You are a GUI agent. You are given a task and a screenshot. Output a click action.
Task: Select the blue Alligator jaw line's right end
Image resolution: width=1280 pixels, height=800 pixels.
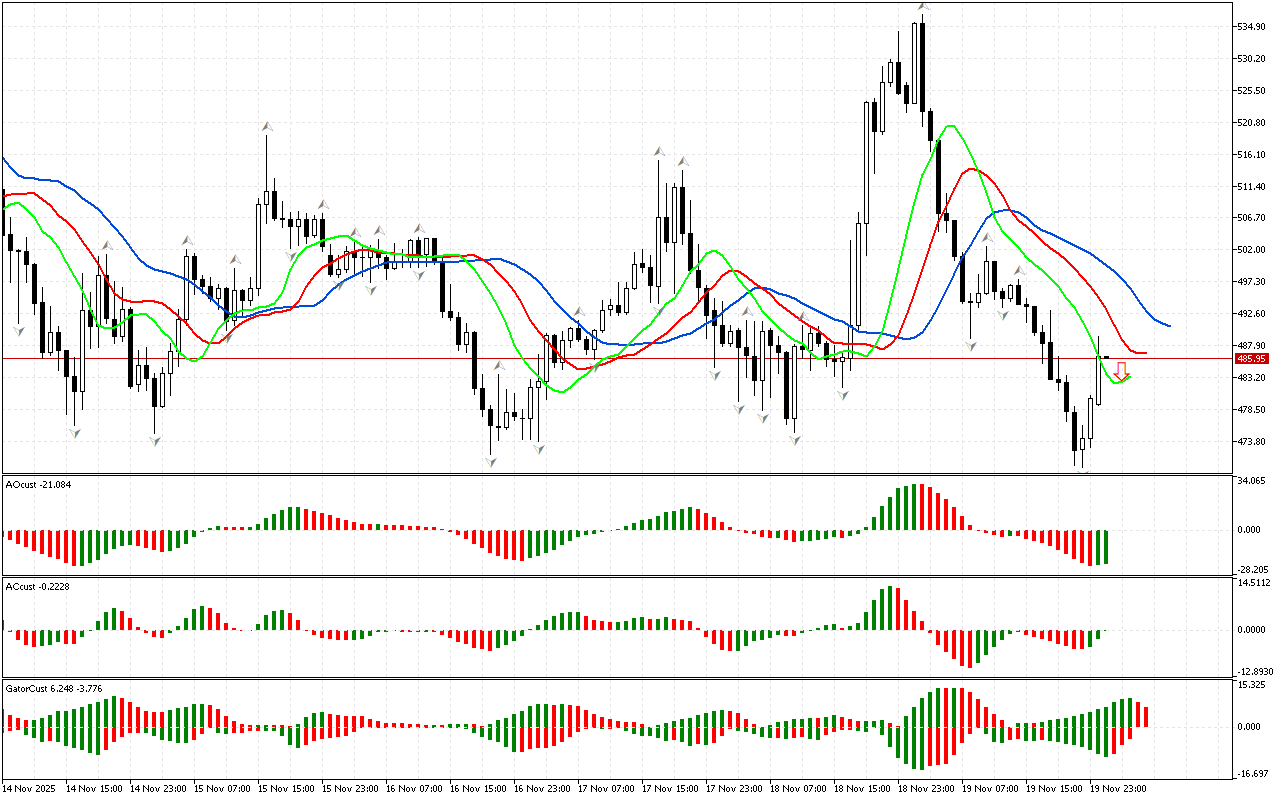1168,325
